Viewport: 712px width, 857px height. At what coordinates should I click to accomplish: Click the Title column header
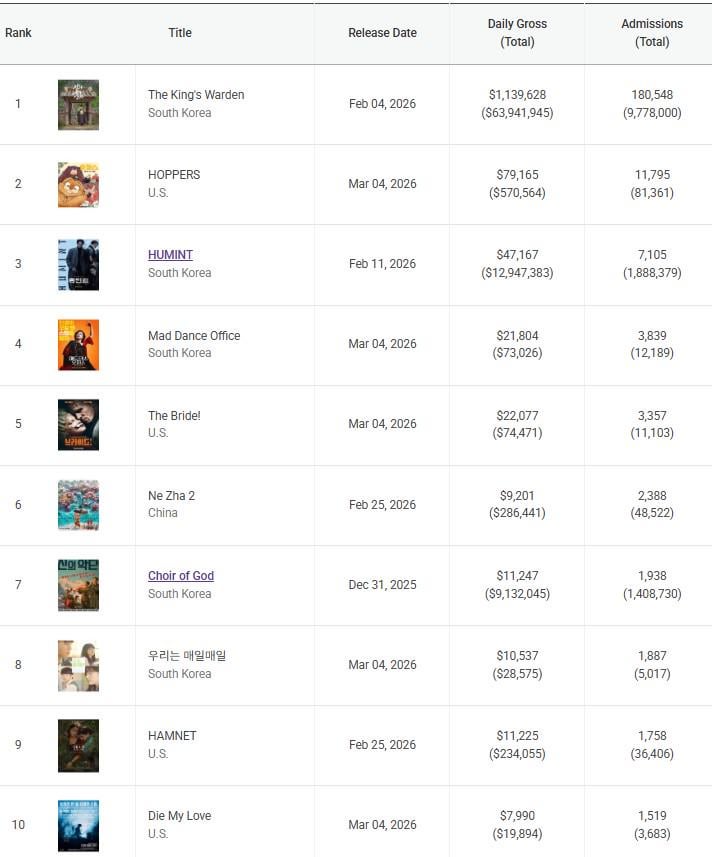(180, 33)
